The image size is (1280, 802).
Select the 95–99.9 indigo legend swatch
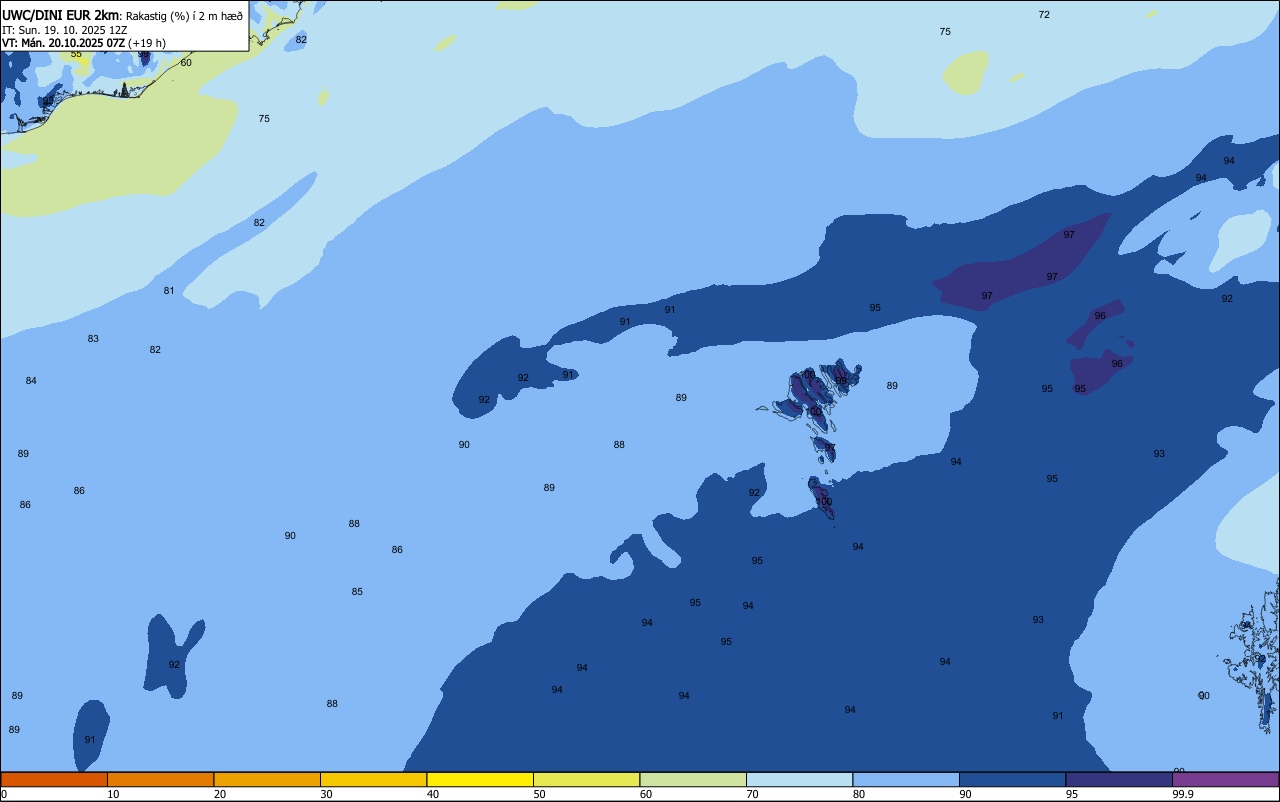click(x=1119, y=779)
